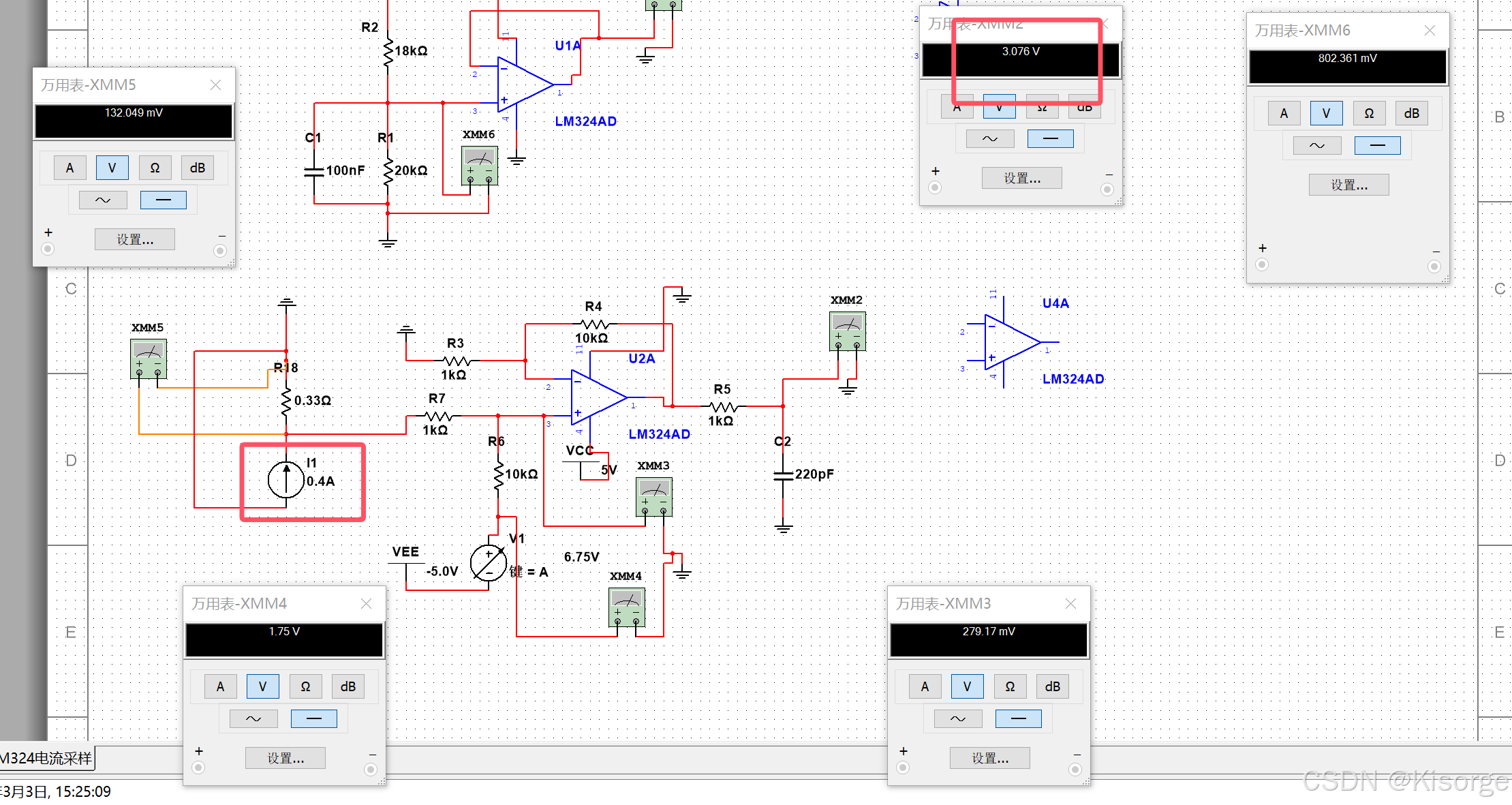This screenshot has width=1512, height=805.
Task: Click the XMM6 multimeter component icon
Action: (480, 165)
